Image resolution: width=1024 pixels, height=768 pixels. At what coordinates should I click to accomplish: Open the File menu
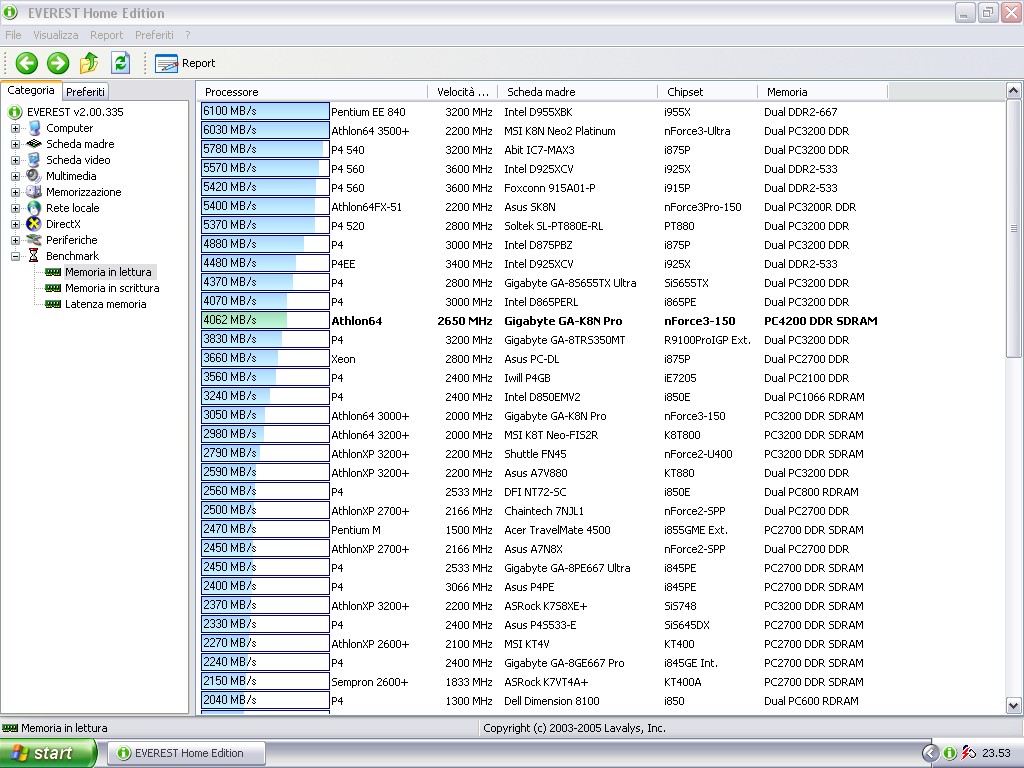click(x=13, y=35)
